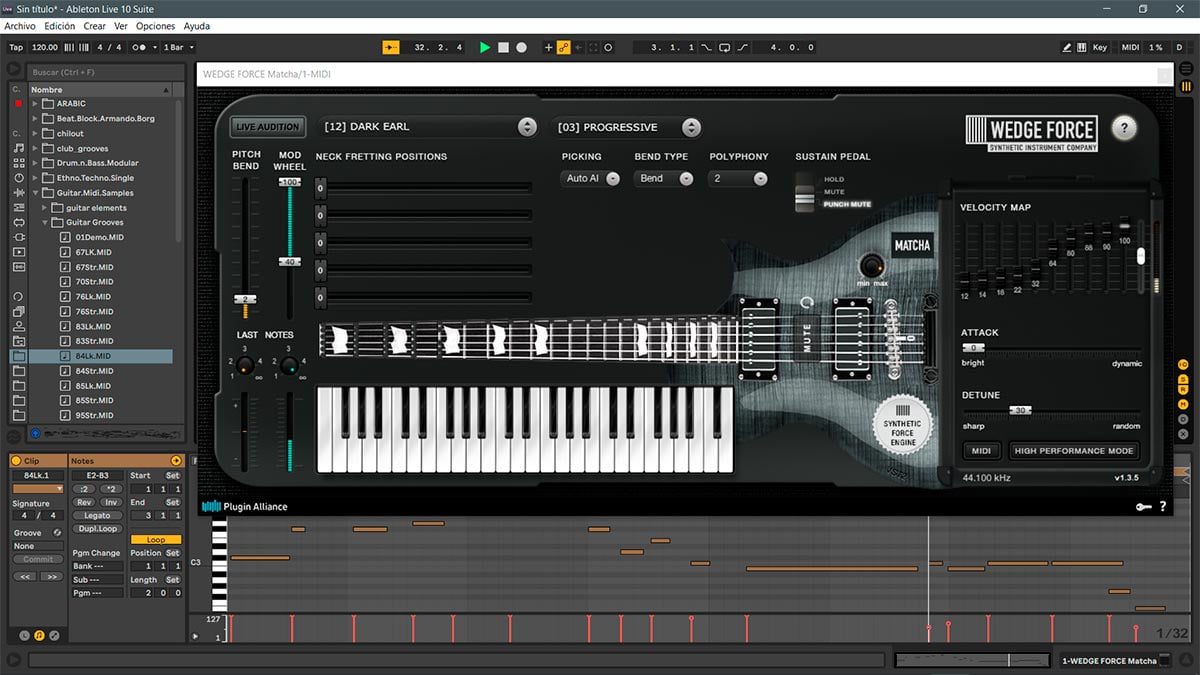The height and width of the screenshot is (675, 1200).
Task: Click the plugin MIDI button
Action: [982, 451]
